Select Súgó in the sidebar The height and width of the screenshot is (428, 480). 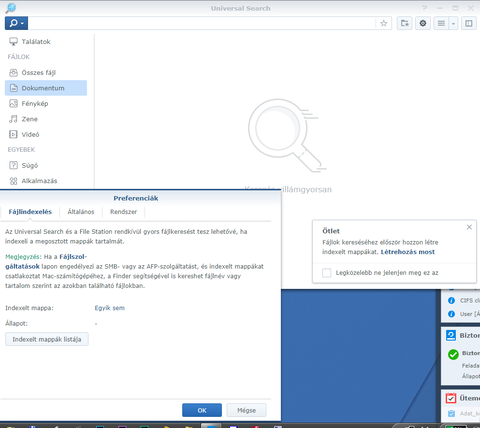pyautogui.click(x=46, y=165)
